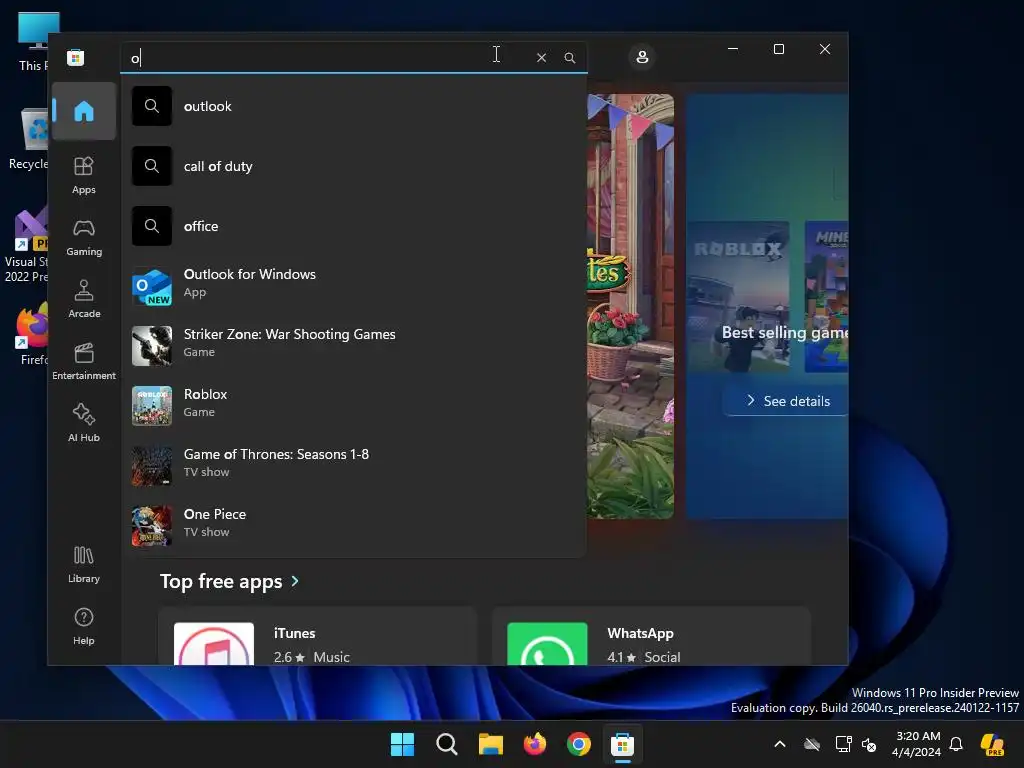The height and width of the screenshot is (768, 1024).
Task: Select the 'office' search suggestion
Action: [x=353, y=226]
